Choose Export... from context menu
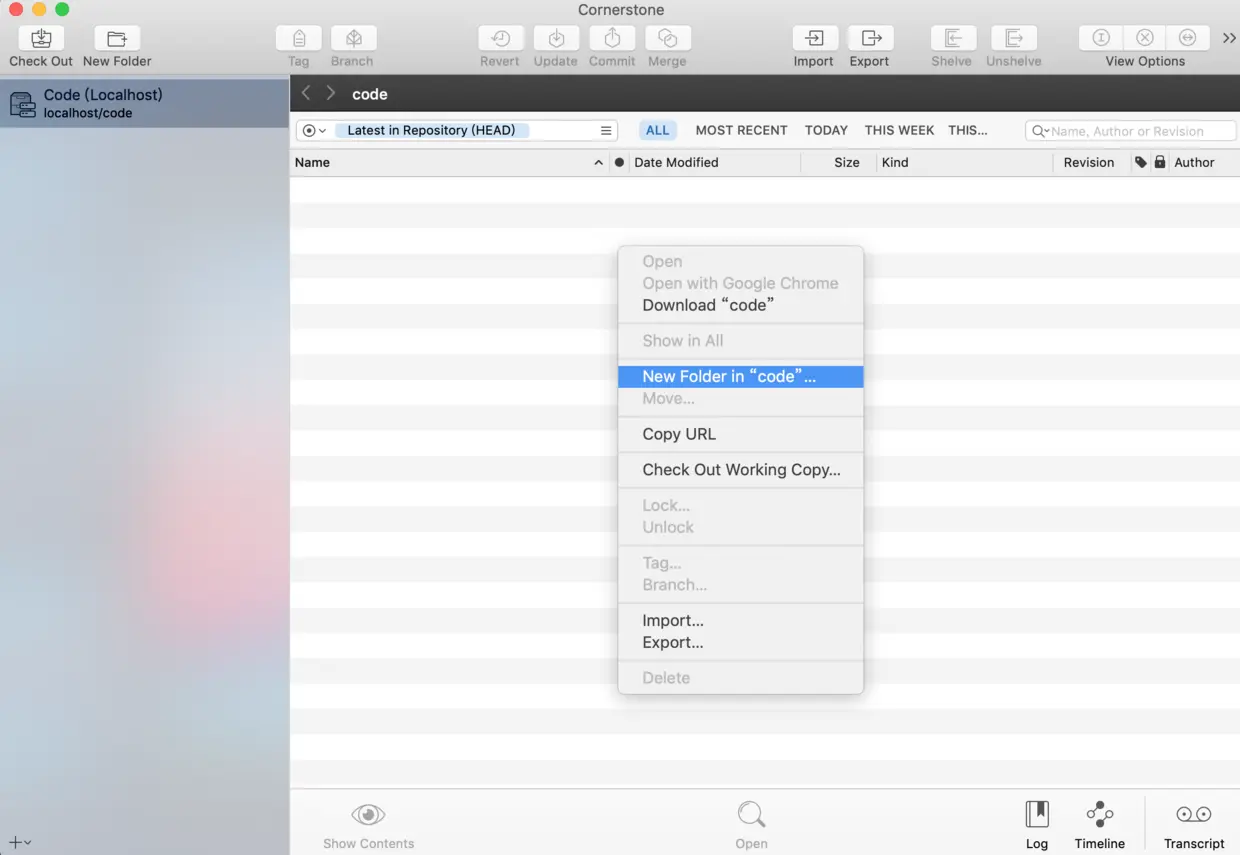This screenshot has height=855, width=1240. (740, 642)
